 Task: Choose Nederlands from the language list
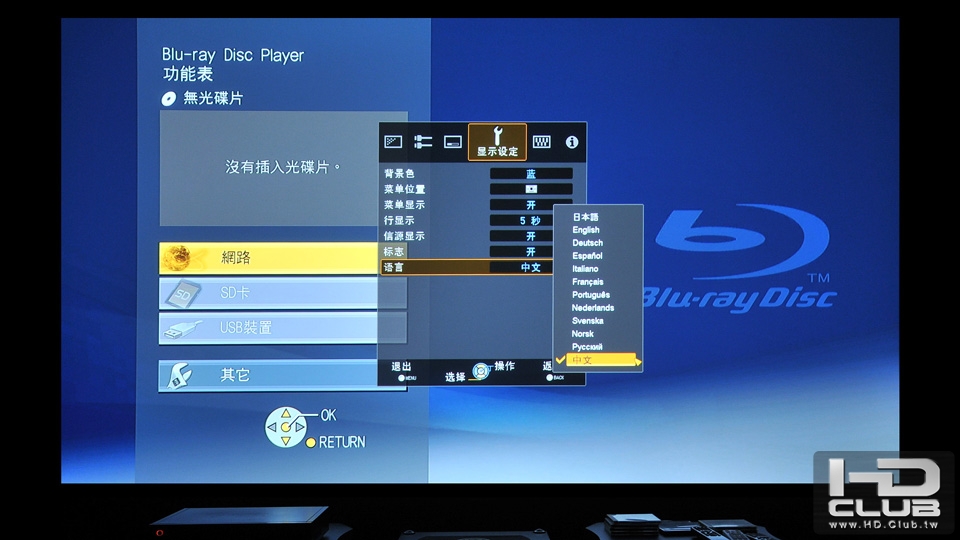[593, 308]
